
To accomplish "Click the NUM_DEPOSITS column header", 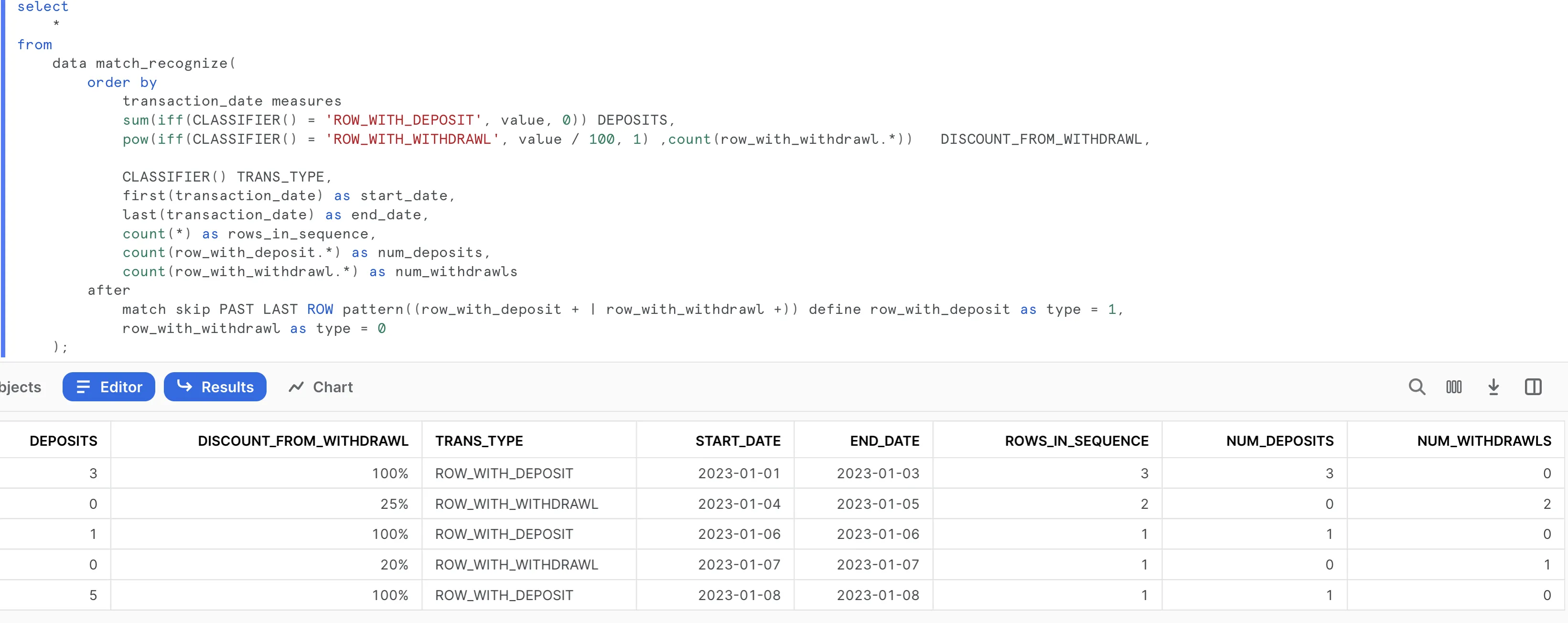I will (1279, 440).
